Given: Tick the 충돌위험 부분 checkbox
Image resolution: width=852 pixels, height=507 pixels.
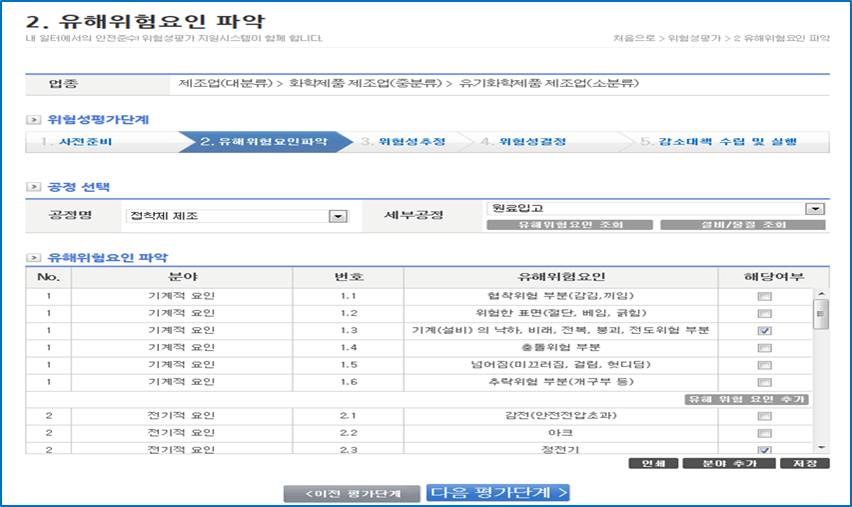Looking at the screenshot, I should 765,348.
